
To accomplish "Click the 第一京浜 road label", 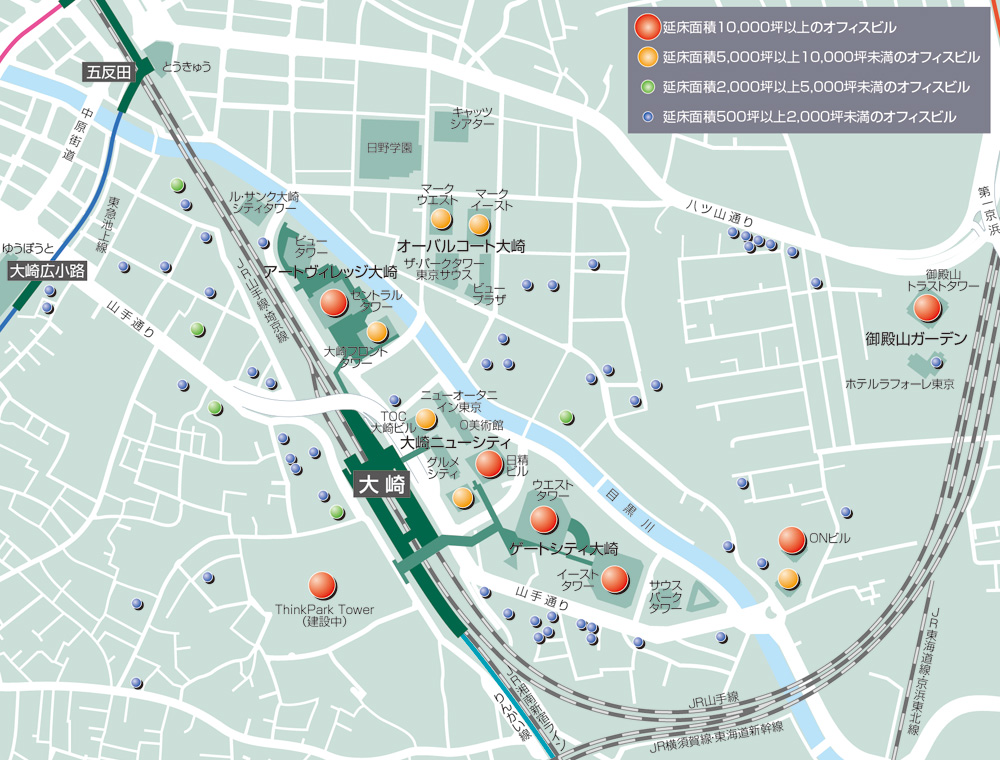I will click(x=987, y=212).
